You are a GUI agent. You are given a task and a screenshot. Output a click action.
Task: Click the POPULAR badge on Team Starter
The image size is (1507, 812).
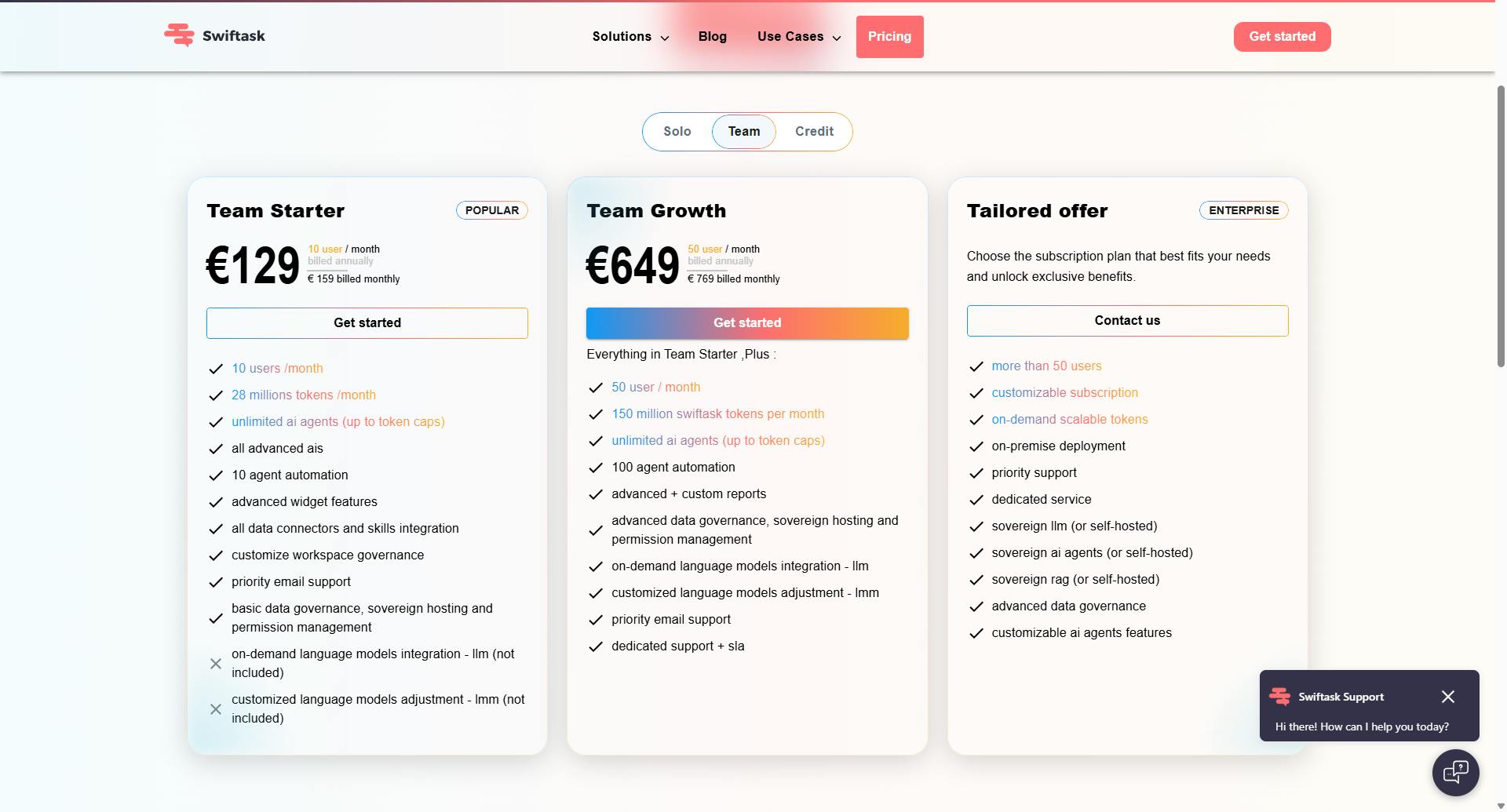point(491,209)
